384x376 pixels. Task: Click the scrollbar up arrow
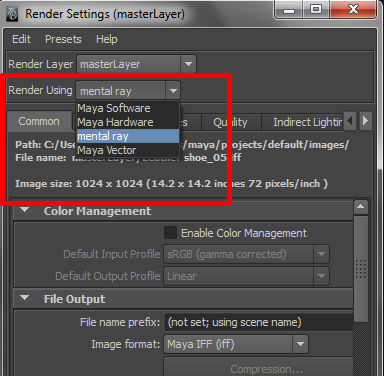click(360, 207)
